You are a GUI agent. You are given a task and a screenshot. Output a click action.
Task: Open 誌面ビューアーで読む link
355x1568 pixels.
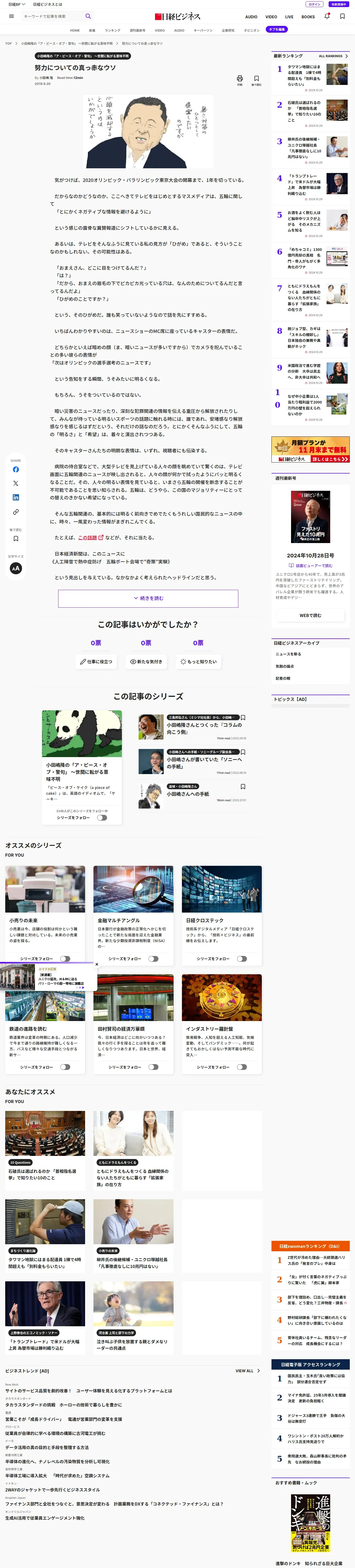(x=311, y=566)
